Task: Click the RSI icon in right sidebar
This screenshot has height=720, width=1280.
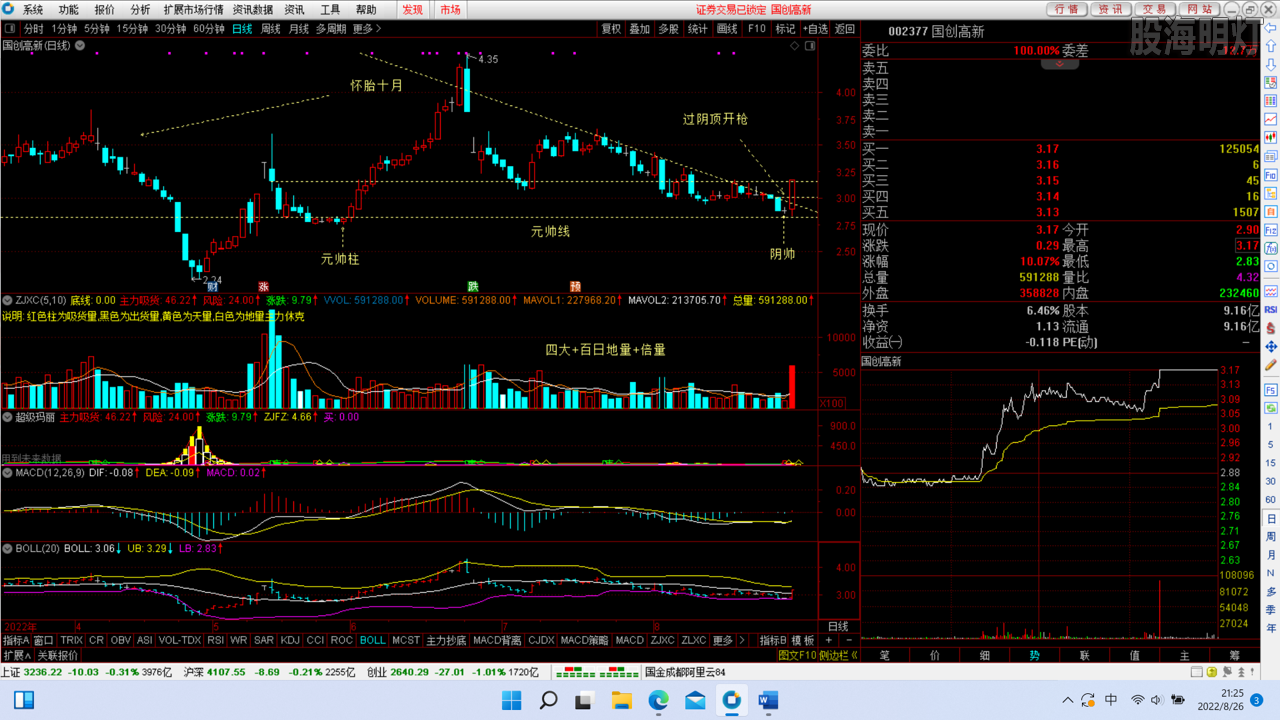Action: [x=1271, y=309]
